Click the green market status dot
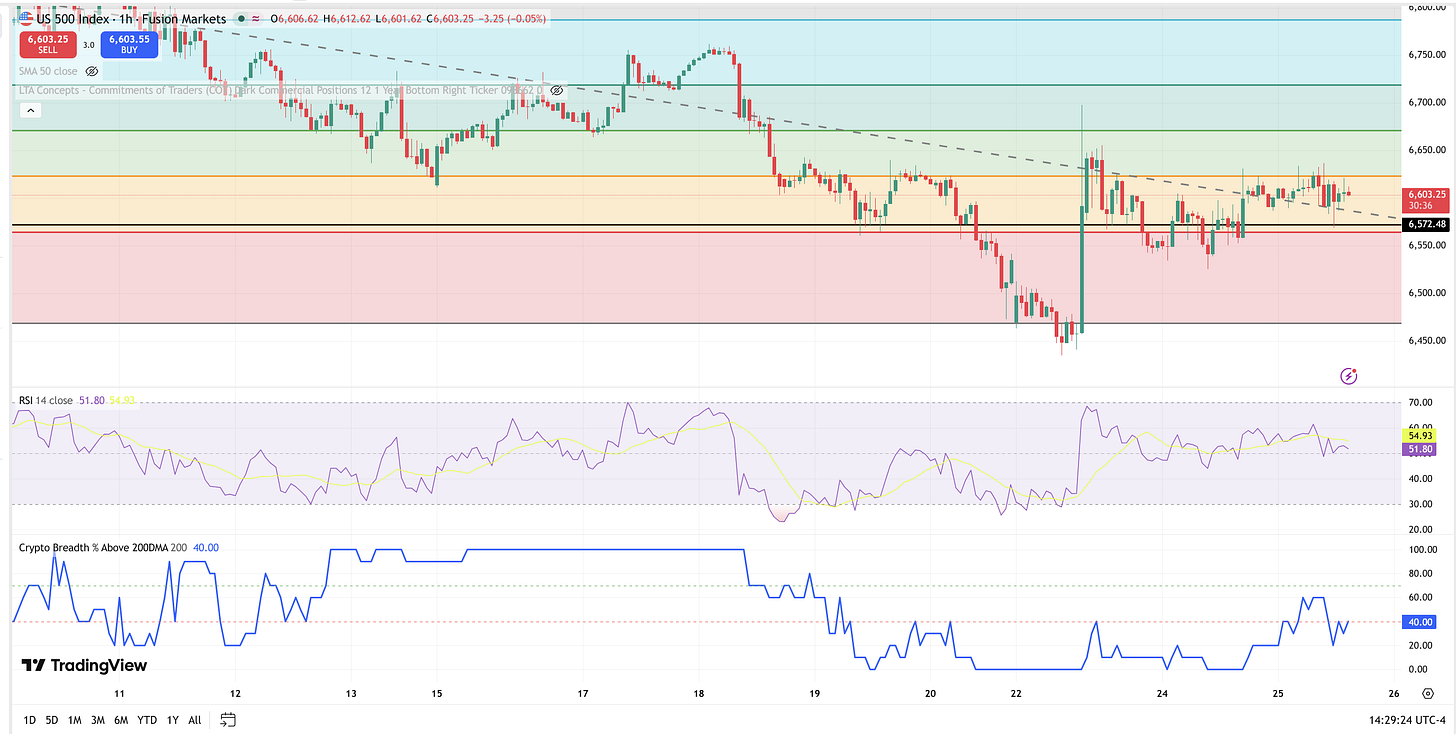This screenshot has height=734, width=1456. [241, 18]
